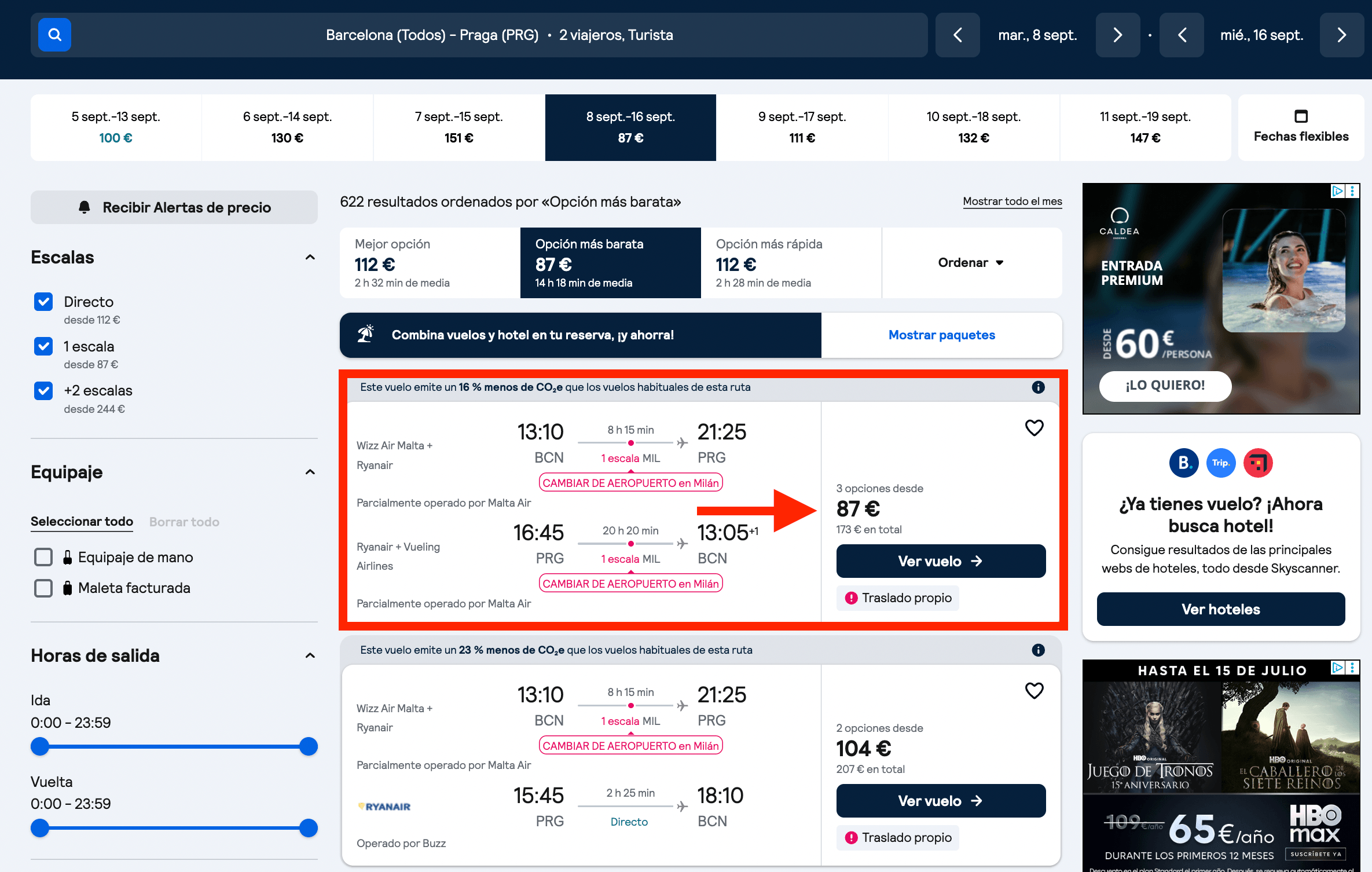1372x872 pixels.
Task: Go to previous departure date arrow
Action: pos(958,35)
